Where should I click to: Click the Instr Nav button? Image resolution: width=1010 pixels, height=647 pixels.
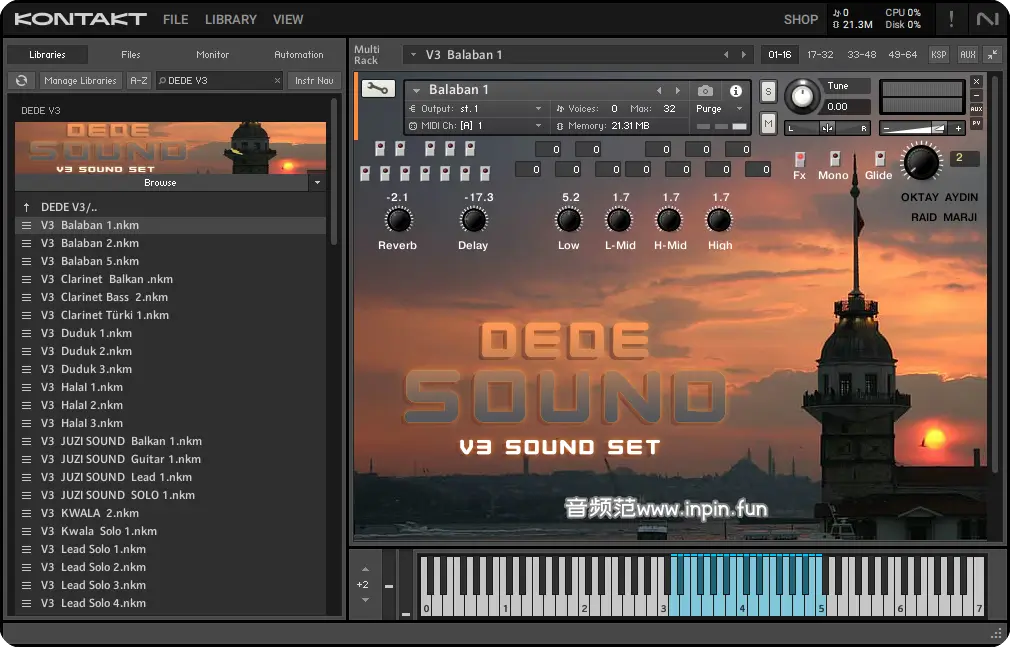coord(314,81)
